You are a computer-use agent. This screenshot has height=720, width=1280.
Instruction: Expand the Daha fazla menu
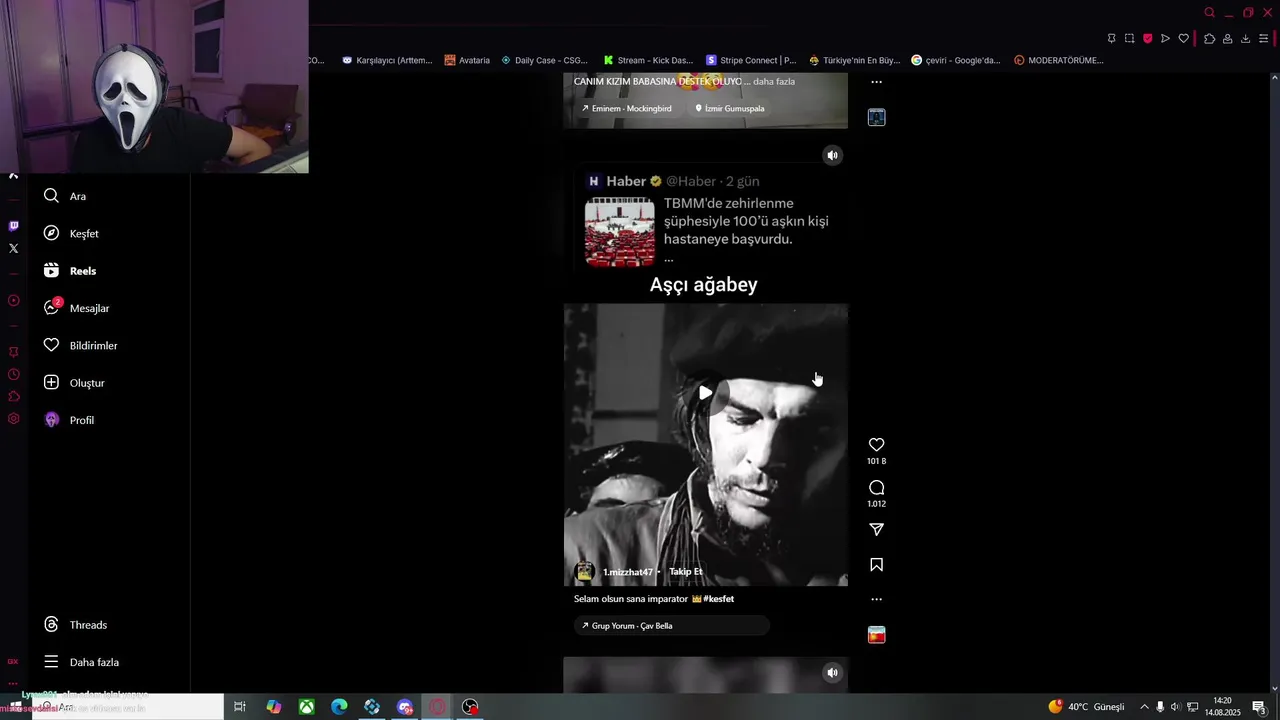coord(81,662)
